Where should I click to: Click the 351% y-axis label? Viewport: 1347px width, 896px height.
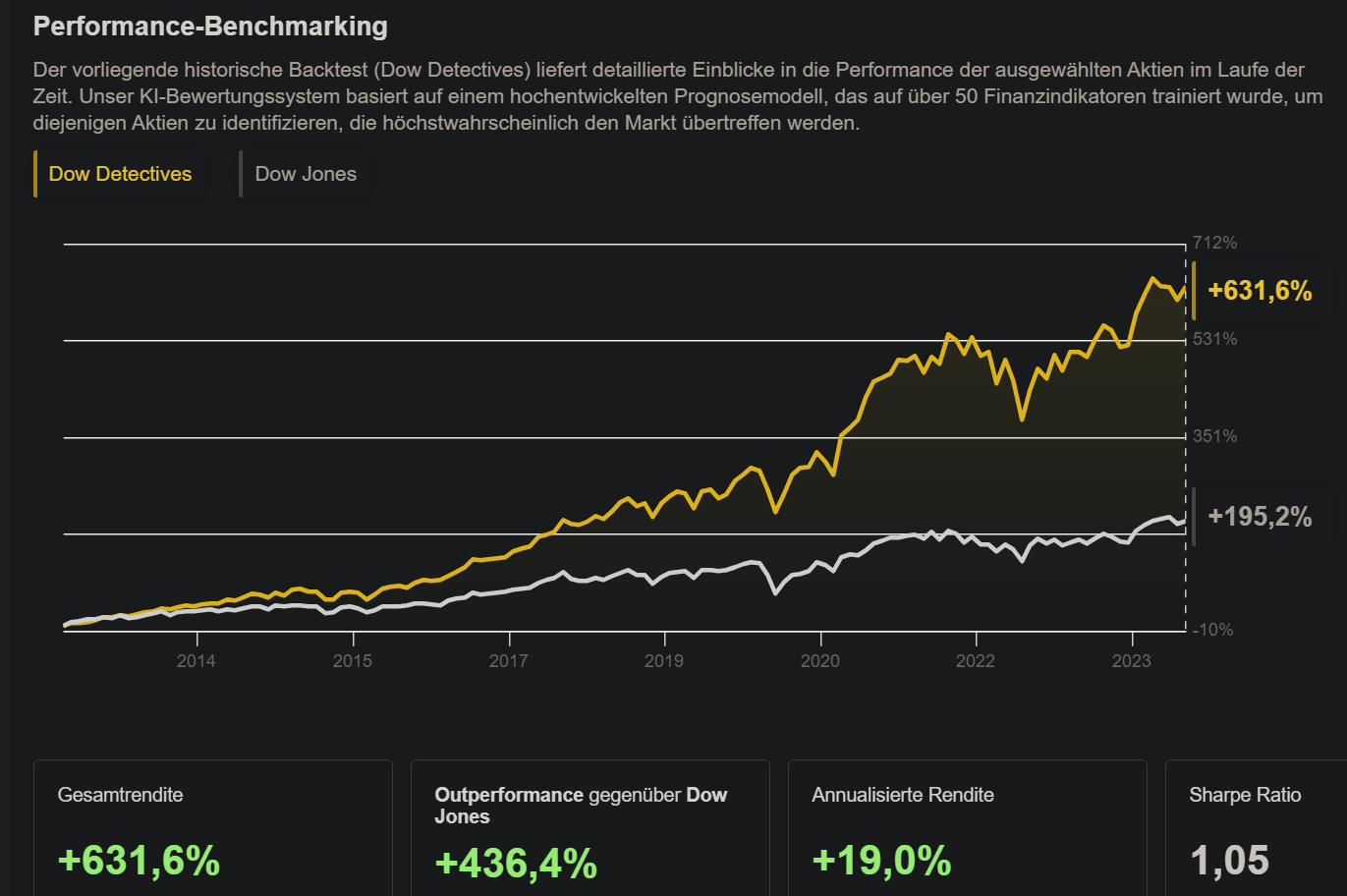tap(1214, 436)
